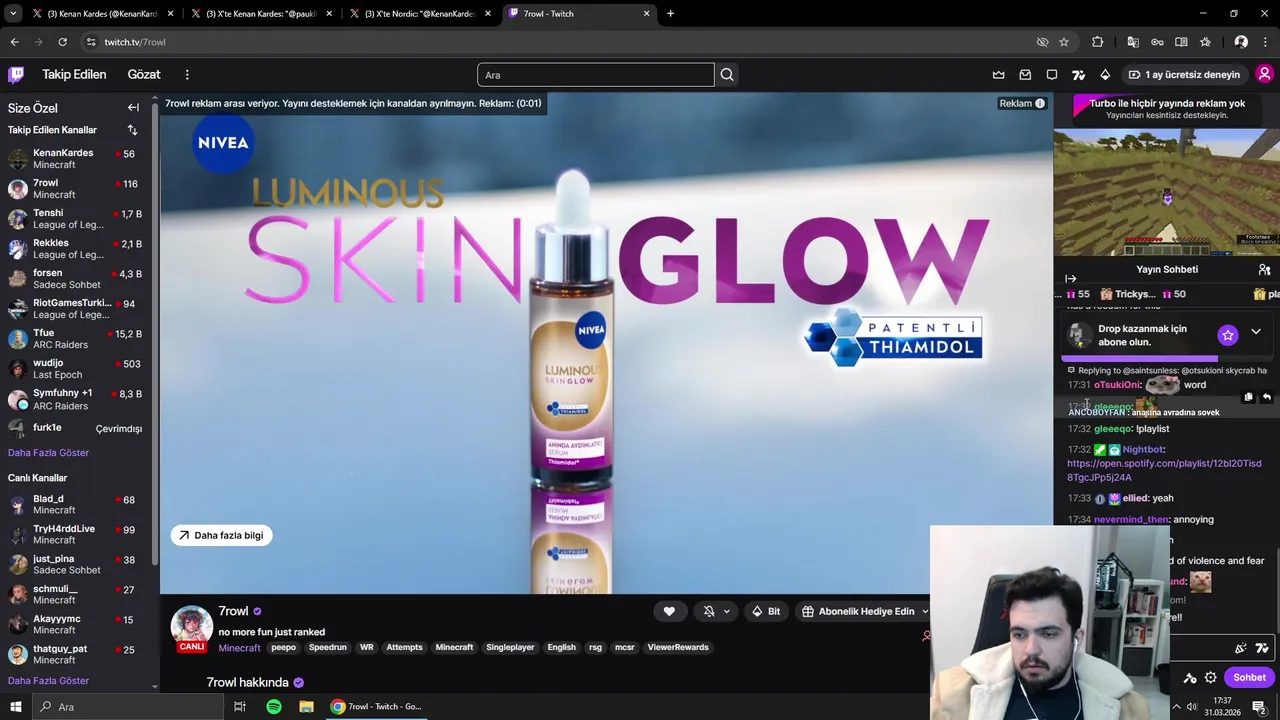This screenshot has width=1280, height=720.
Task: Open the Nightbot Spotify playlist link
Action: (1164, 470)
